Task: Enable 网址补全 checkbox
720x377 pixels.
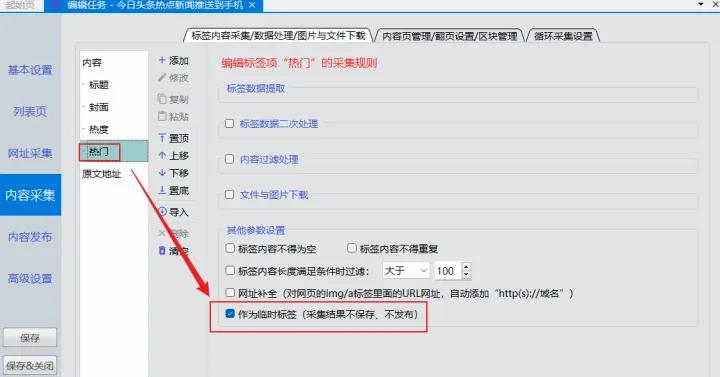Action: pyautogui.click(x=230, y=293)
